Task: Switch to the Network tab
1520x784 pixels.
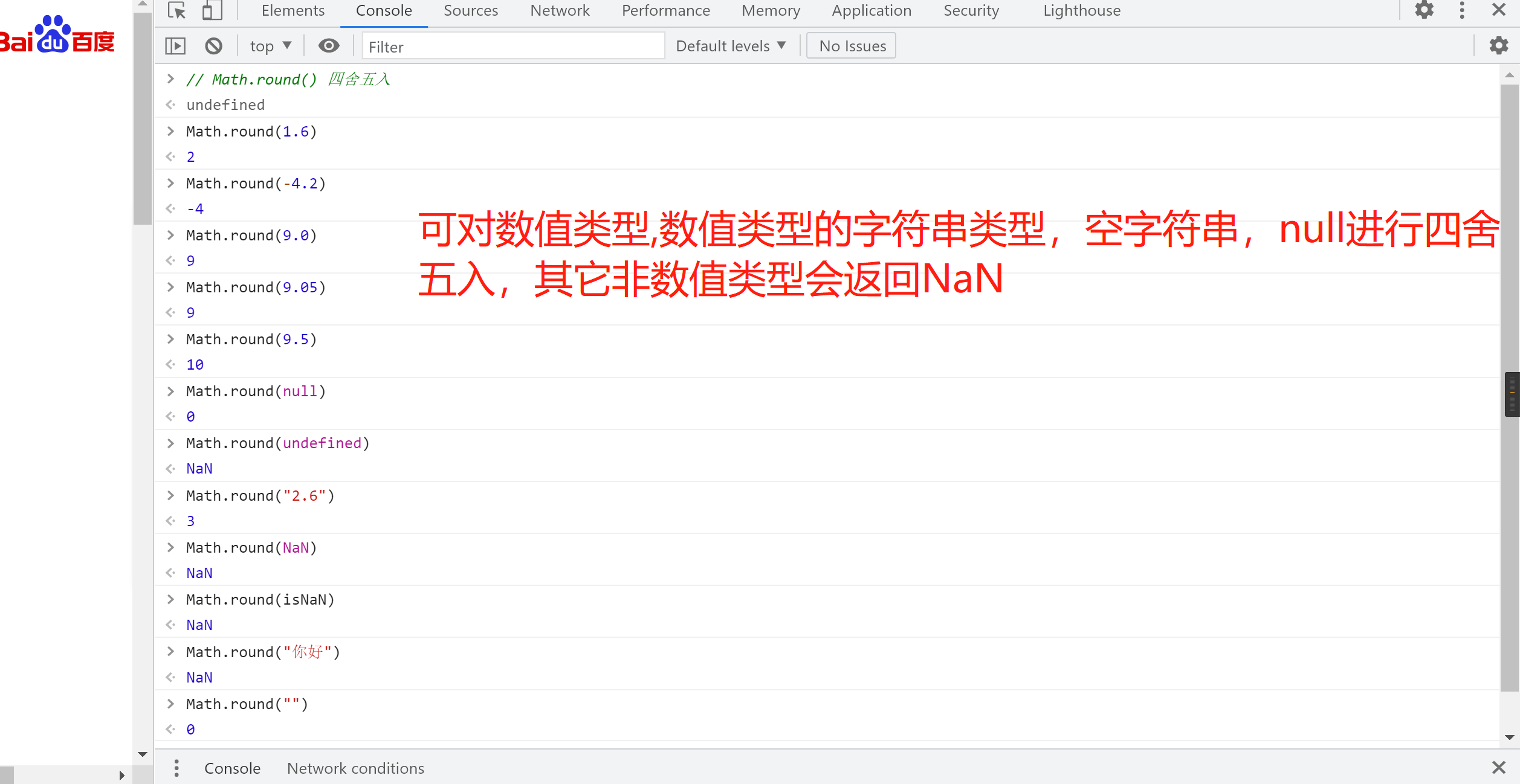Action: coord(560,11)
